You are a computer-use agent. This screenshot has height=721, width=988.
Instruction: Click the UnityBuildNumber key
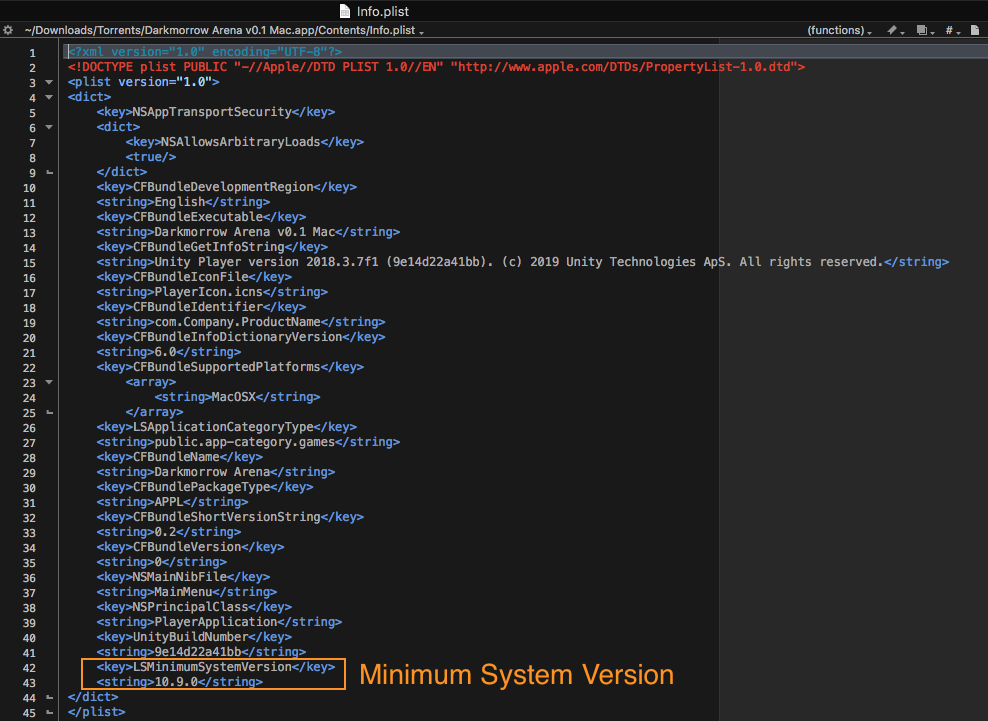194,637
